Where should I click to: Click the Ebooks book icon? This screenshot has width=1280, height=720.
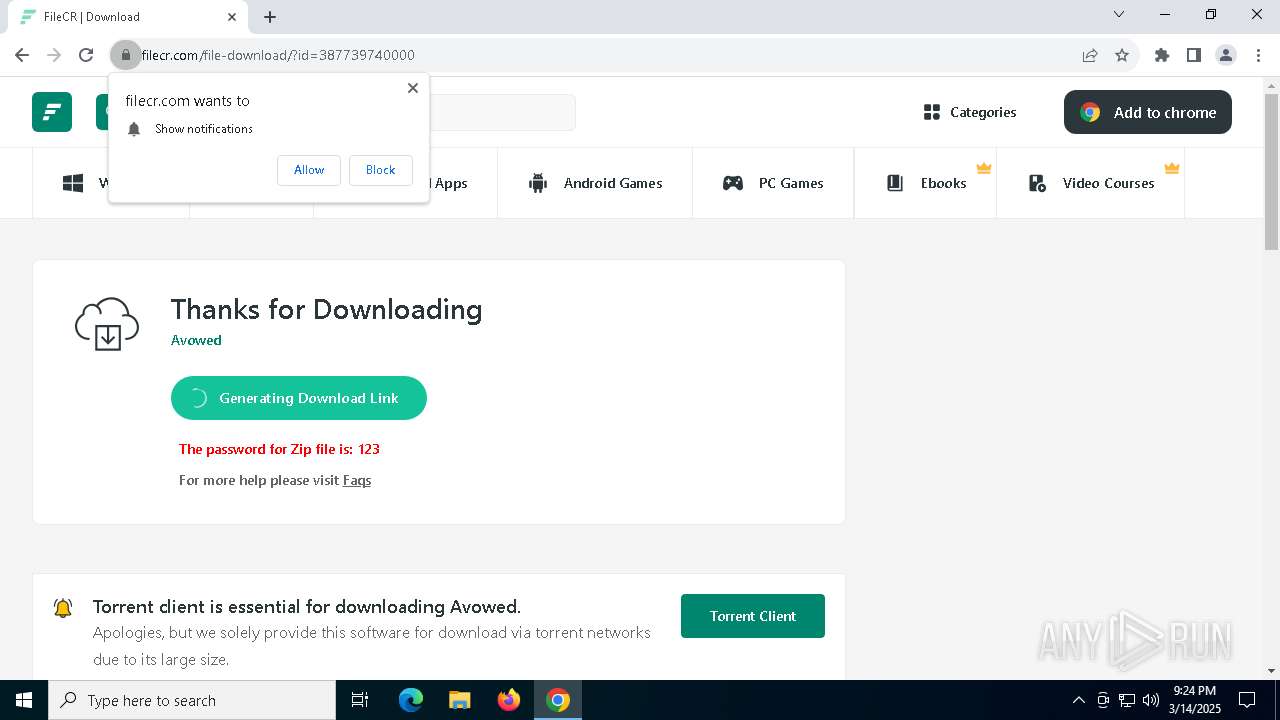pyautogui.click(x=895, y=183)
